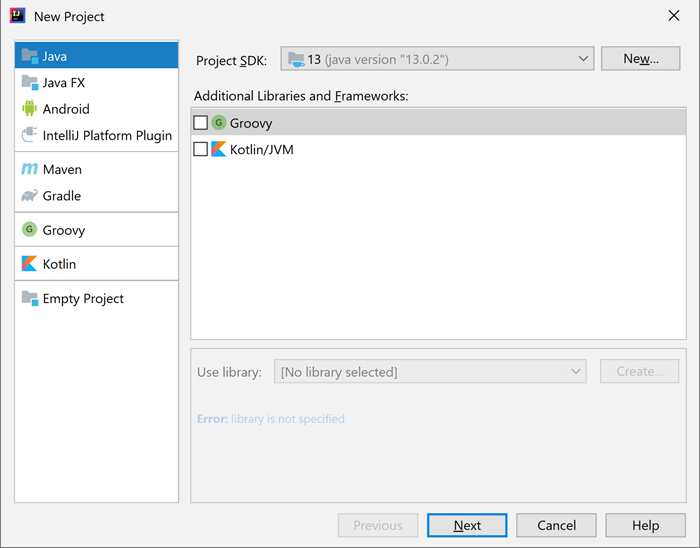Click the Cancel button

click(556, 525)
